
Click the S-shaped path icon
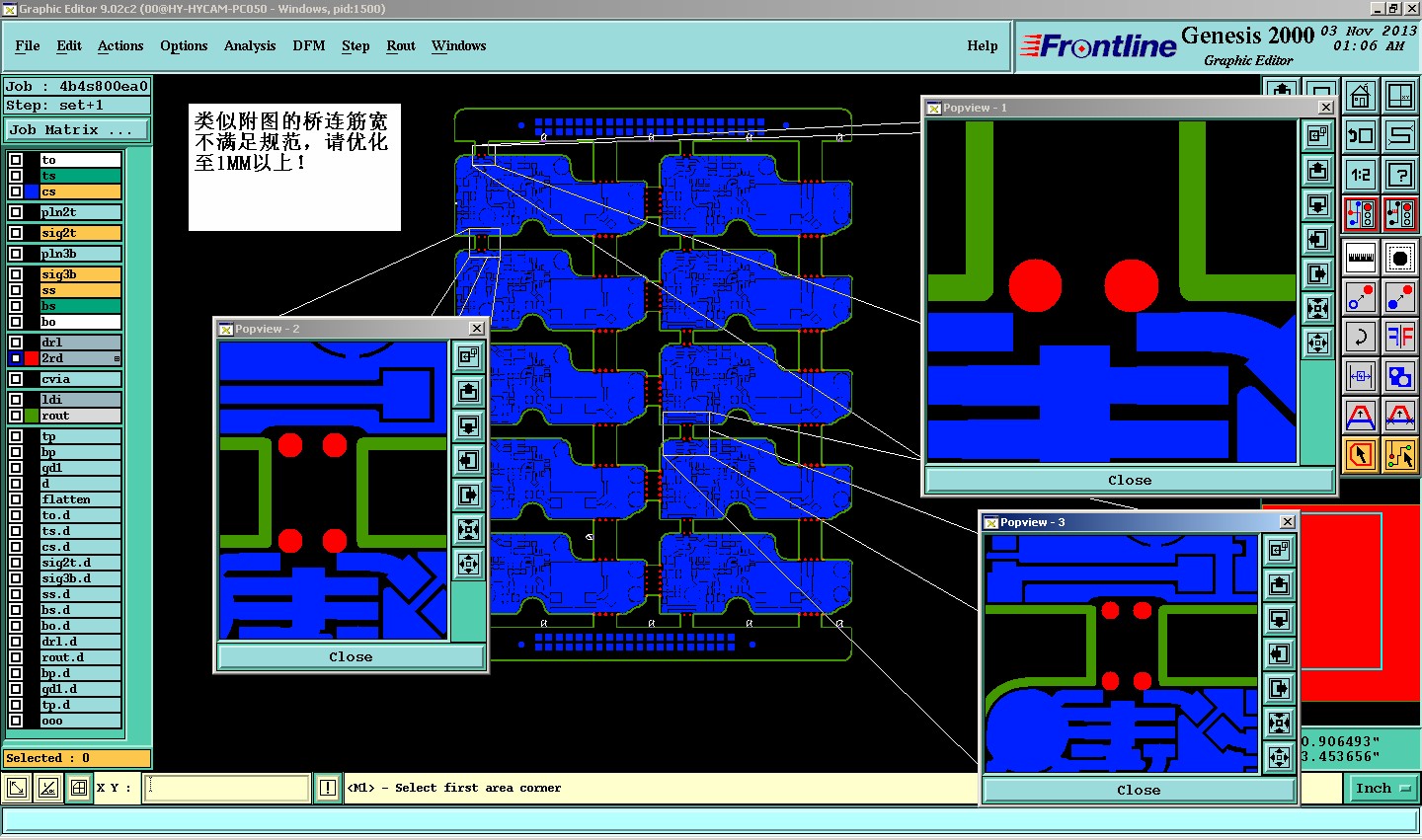pyautogui.click(x=1399, y=135)
